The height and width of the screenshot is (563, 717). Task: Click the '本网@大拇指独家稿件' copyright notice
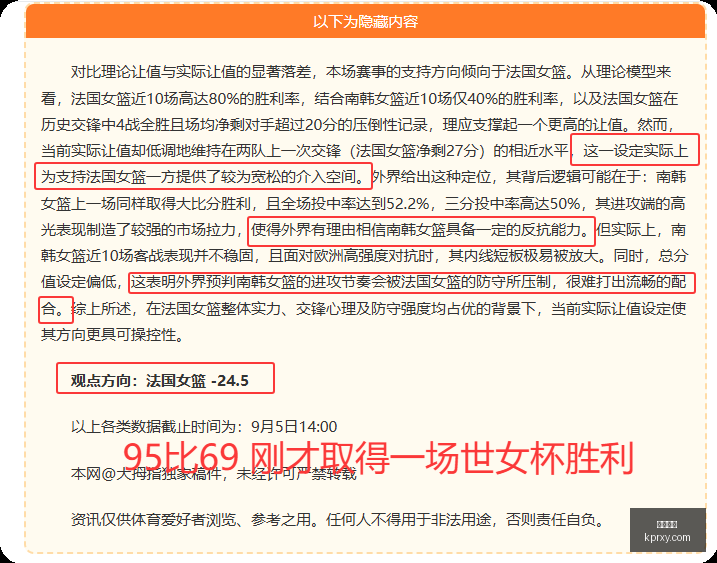[214, 473]
